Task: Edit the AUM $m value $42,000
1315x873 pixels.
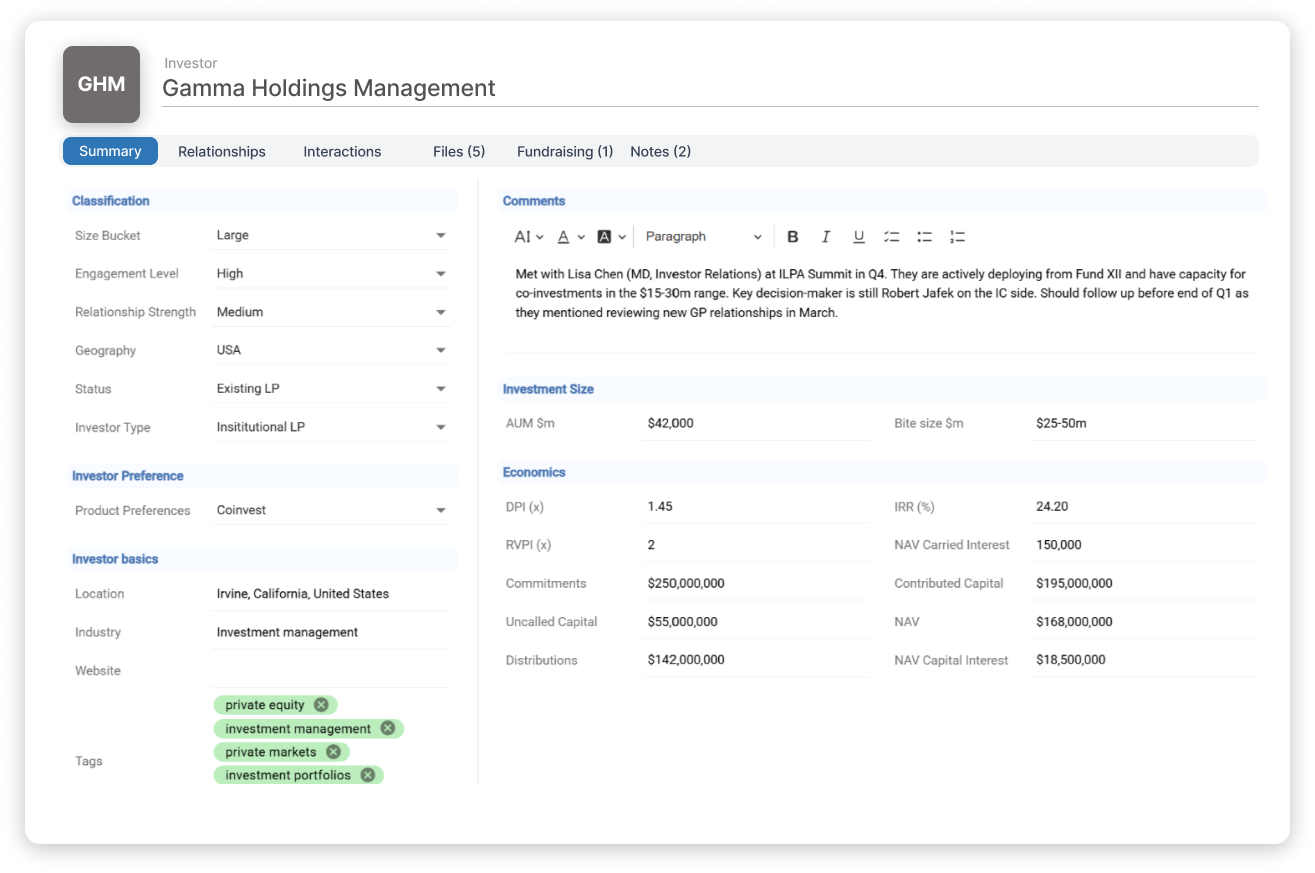Action: click(x=757, y=424)
